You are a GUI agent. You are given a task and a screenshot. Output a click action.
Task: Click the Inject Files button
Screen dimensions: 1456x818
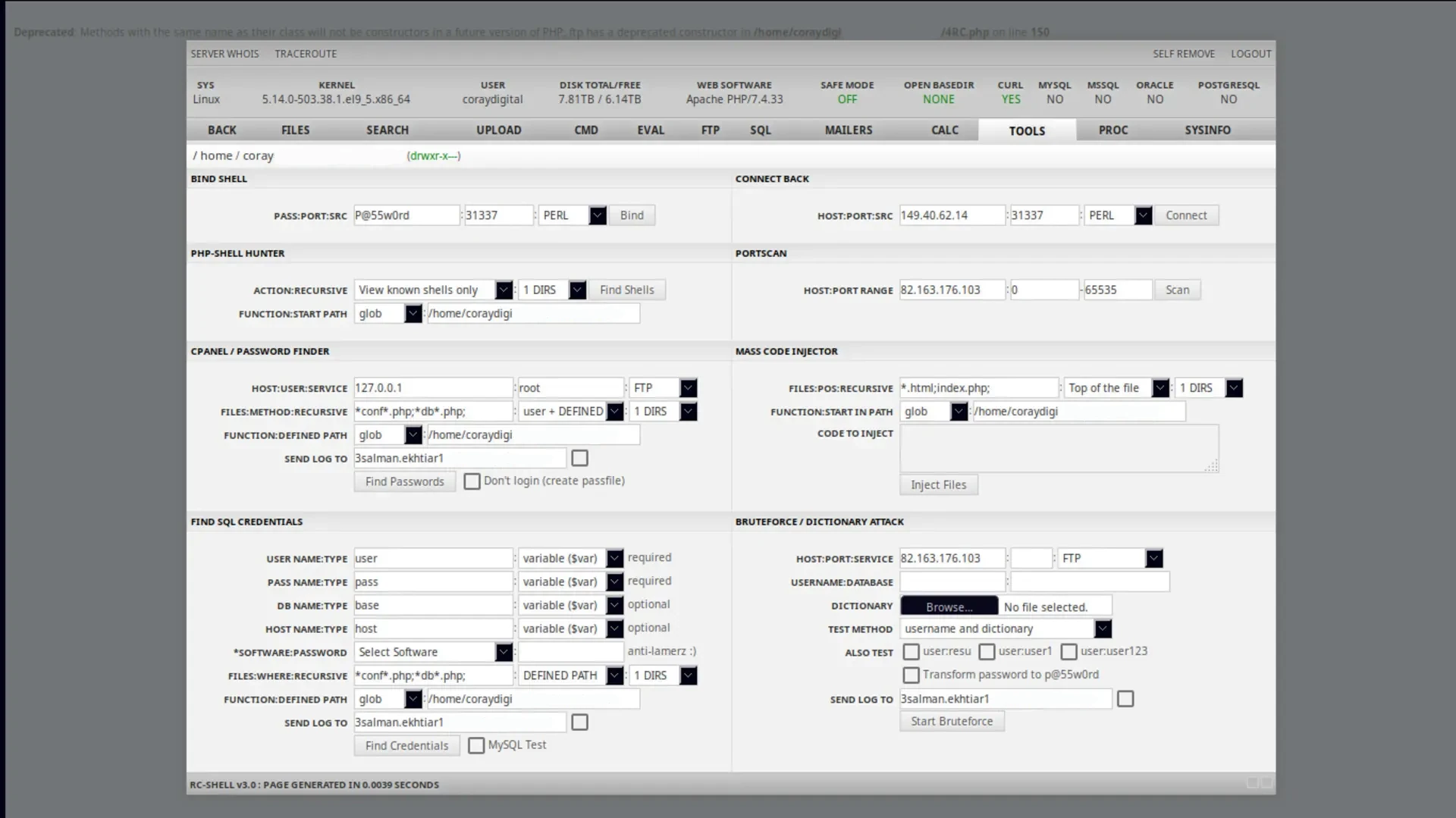point(939,484)
